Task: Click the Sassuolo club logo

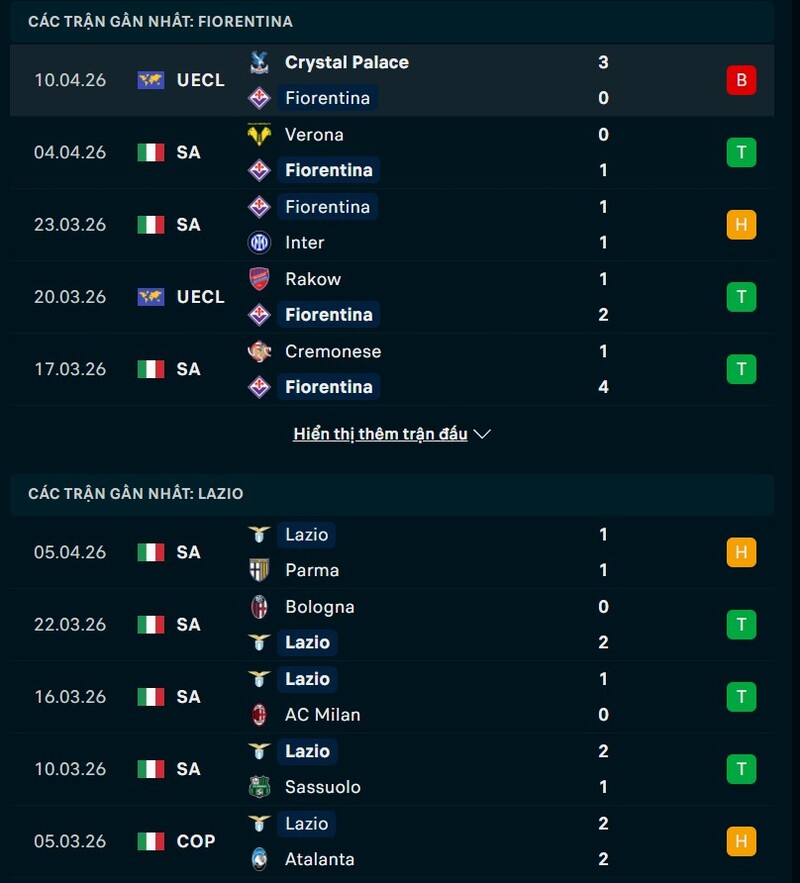Action: [258, 786]
